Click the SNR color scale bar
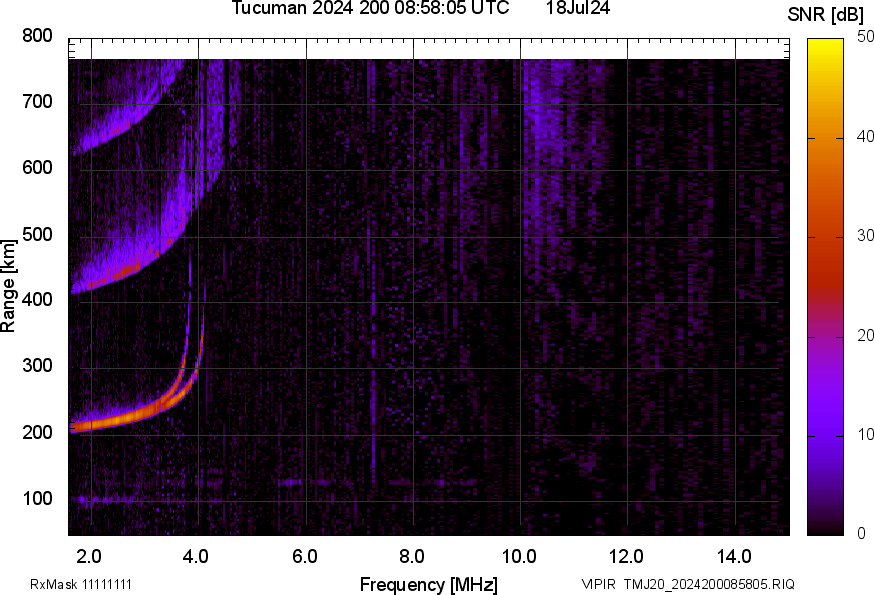The height and width of the screenshot is (595, 874). click(825, 287)
